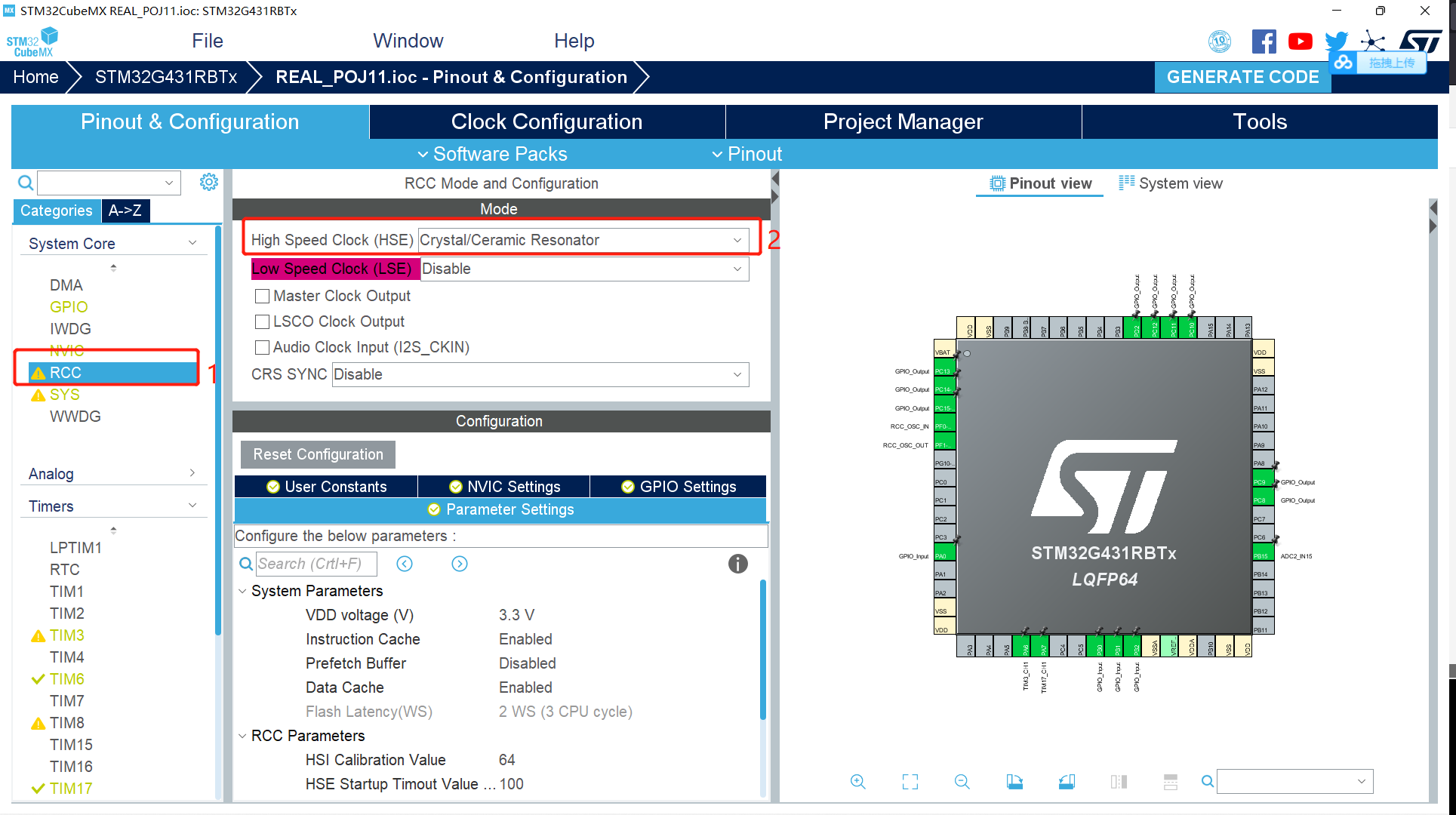Open the YouTube icon link
The width and height of the screenshot is (1456, 815).
coord(1300,42)
